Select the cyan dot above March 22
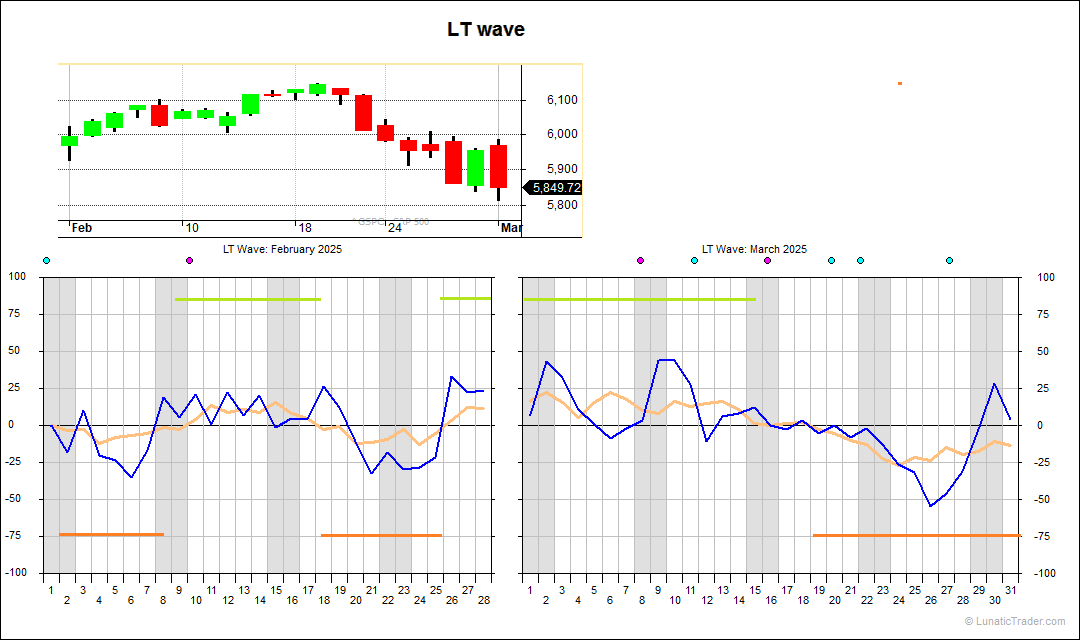This screenshot has height=640, width=1080. point(860,261)
